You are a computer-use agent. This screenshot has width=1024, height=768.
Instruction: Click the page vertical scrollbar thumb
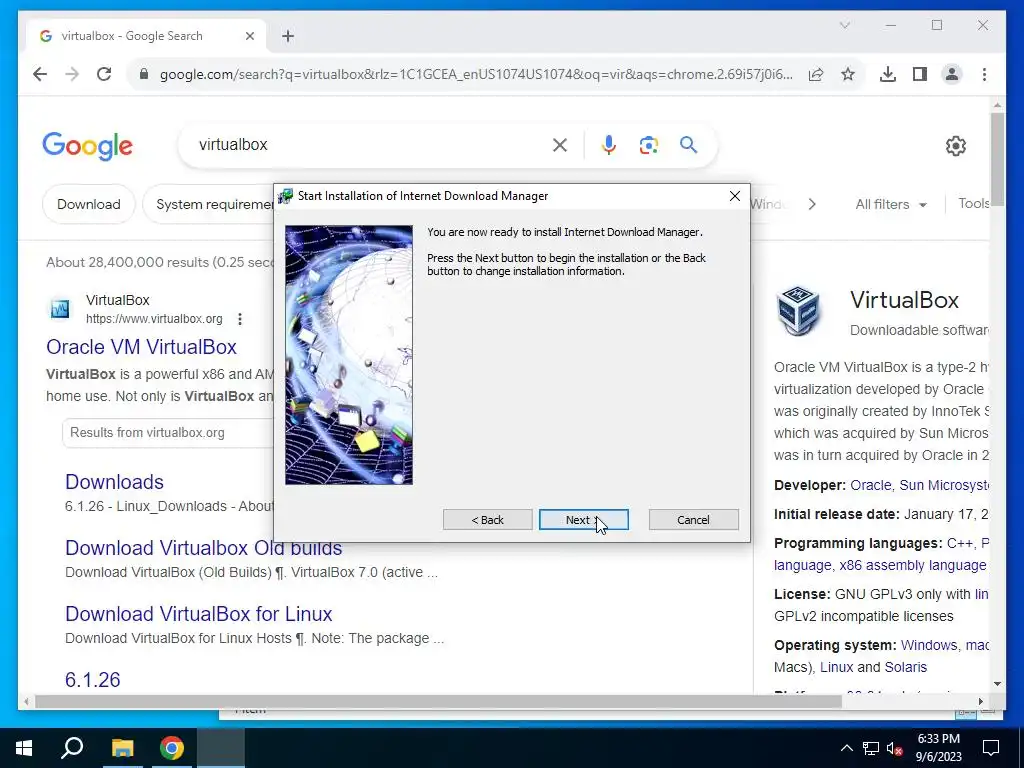pyautogui.click(x=997, y=160)
